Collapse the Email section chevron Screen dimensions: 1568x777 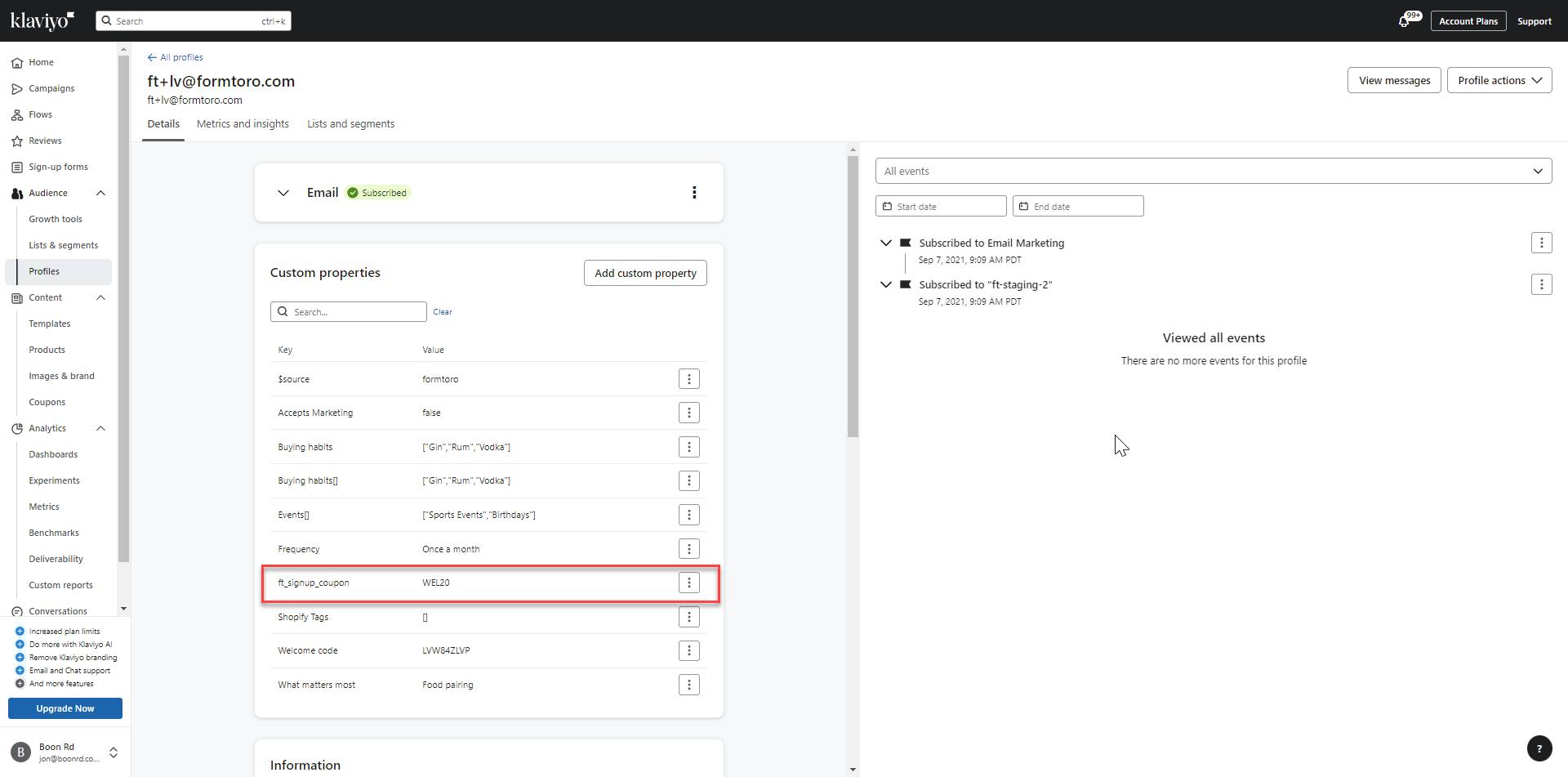[x=283, y=193]
